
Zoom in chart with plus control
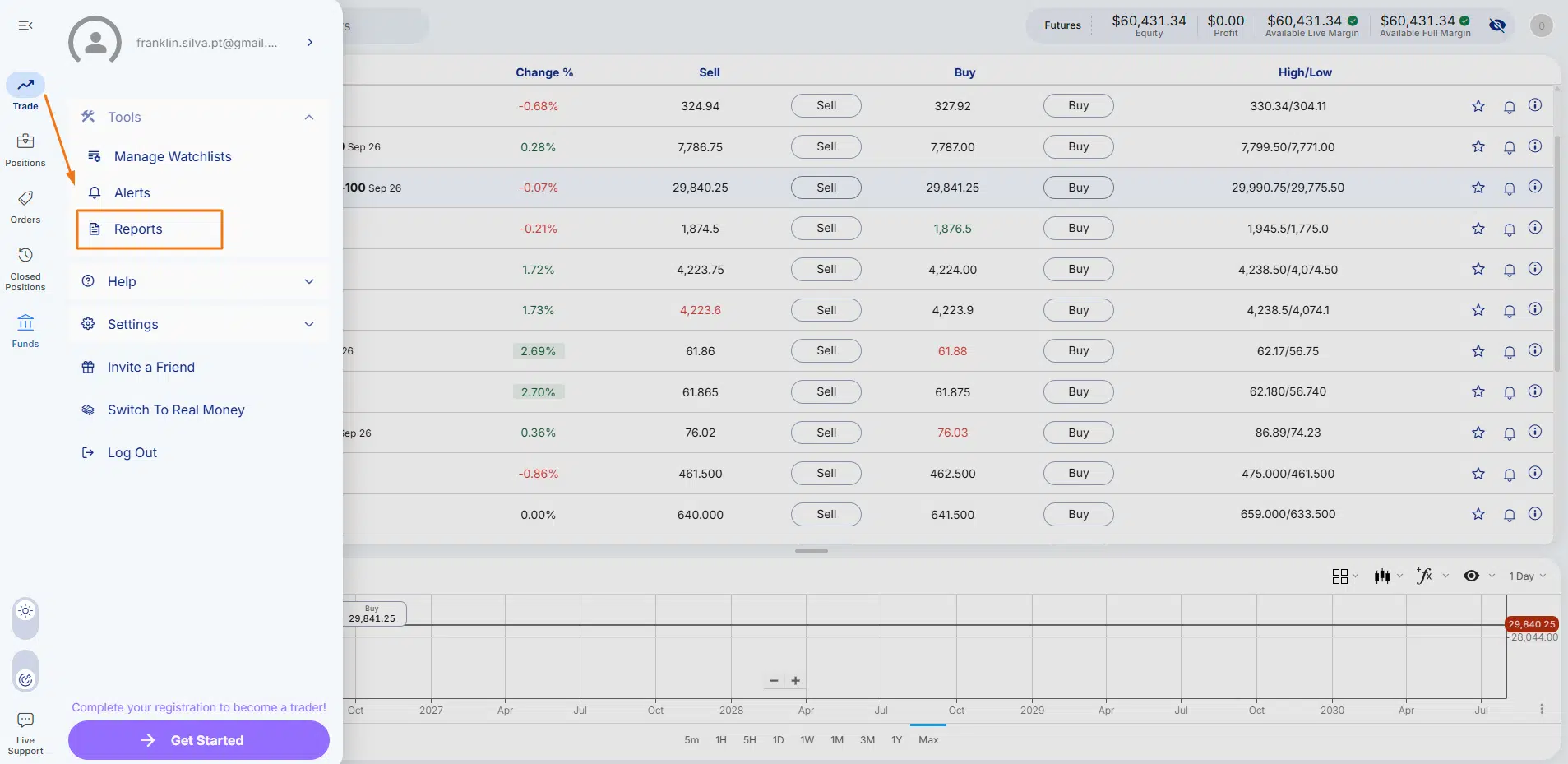(796, 681)
